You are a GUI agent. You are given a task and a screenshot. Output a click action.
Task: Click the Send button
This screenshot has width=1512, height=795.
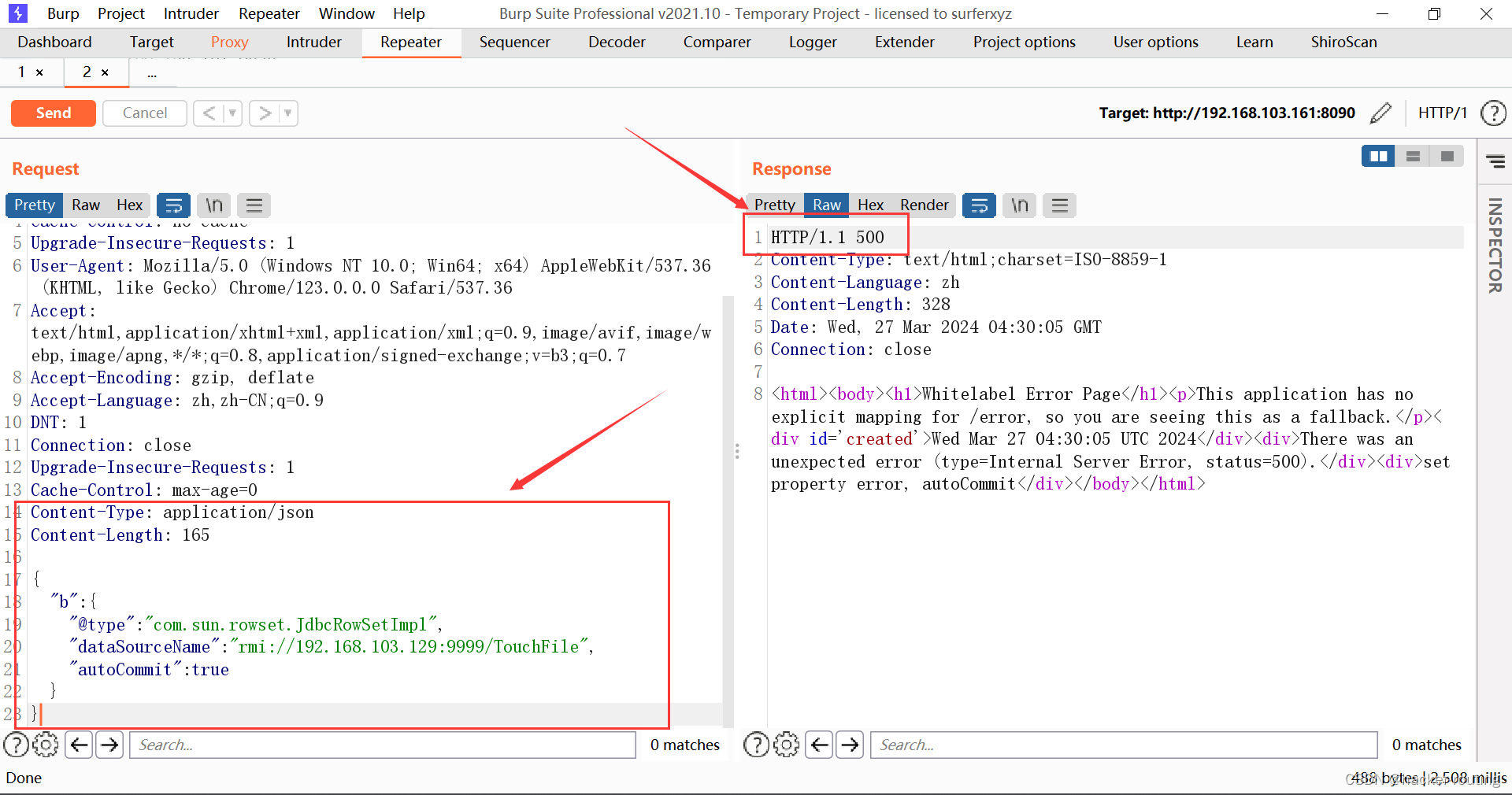(x=53, y=113)
